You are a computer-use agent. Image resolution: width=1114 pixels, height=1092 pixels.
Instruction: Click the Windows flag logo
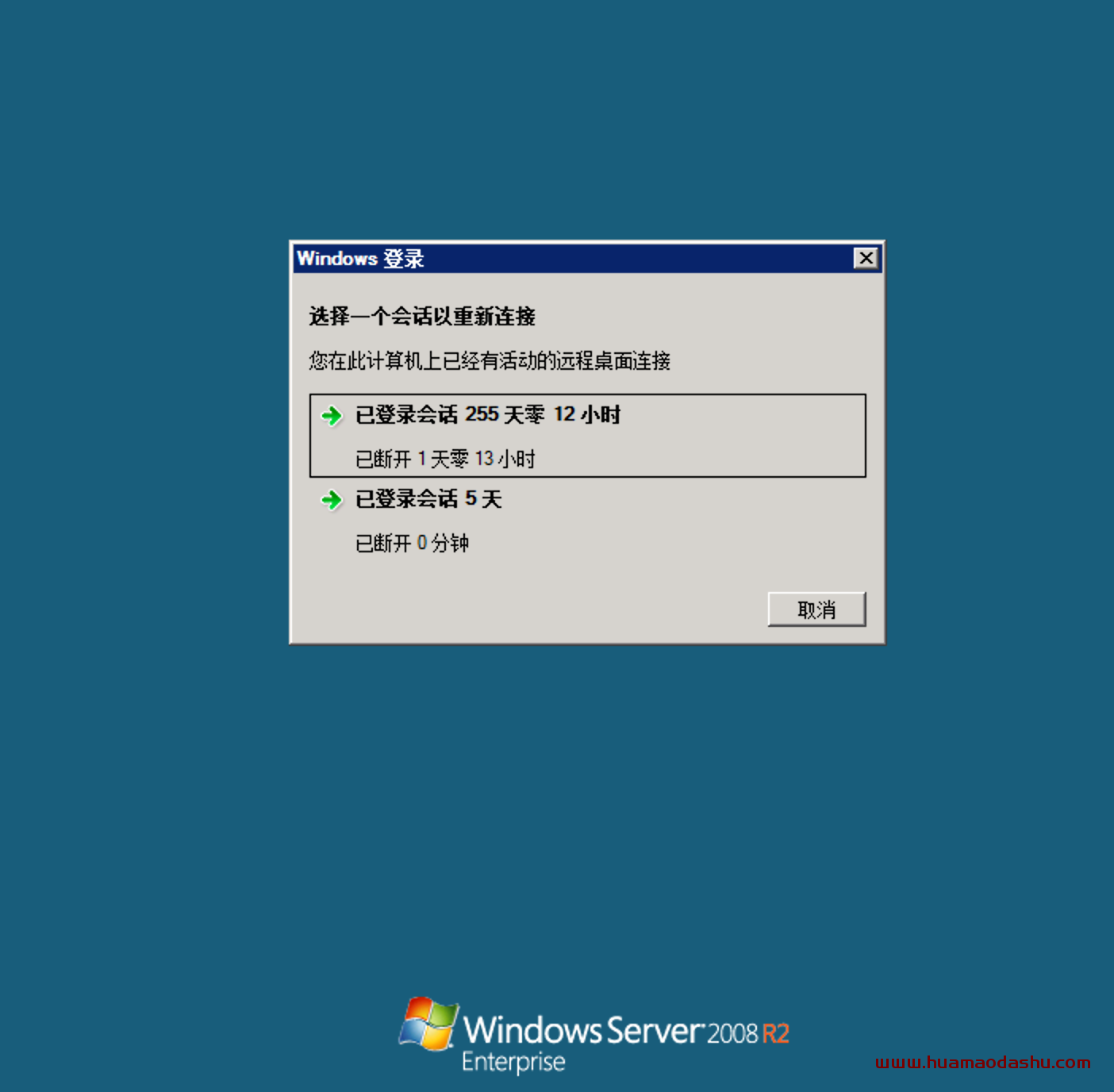tap(428, 1024)
